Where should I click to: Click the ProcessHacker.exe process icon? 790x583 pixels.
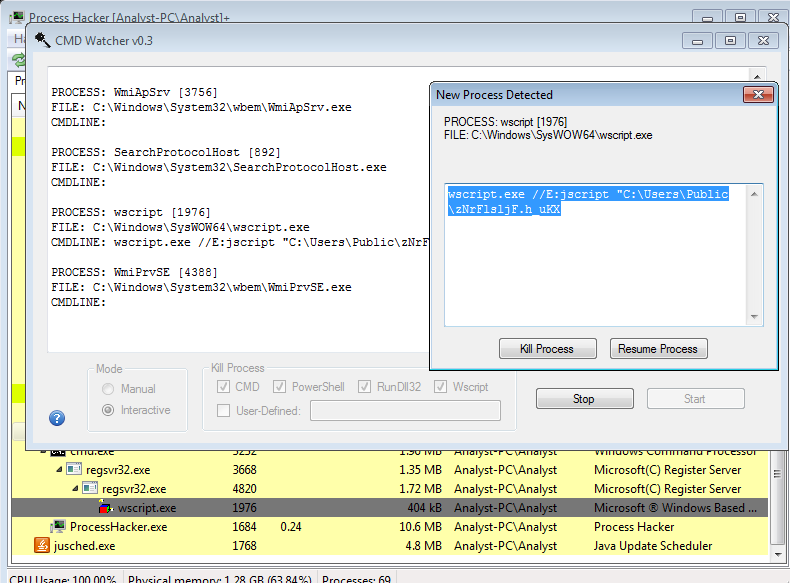click(58, 527)
